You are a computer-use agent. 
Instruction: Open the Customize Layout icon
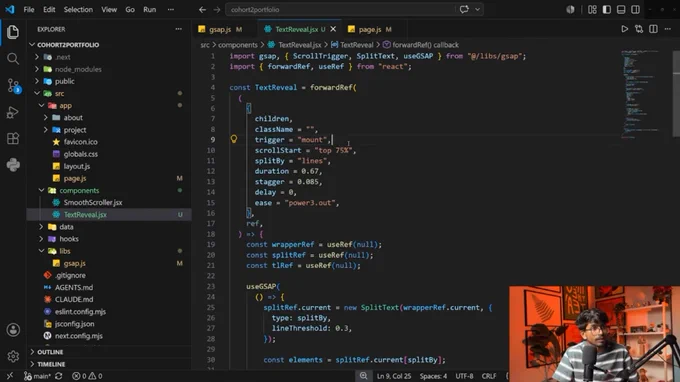[592, 10]
